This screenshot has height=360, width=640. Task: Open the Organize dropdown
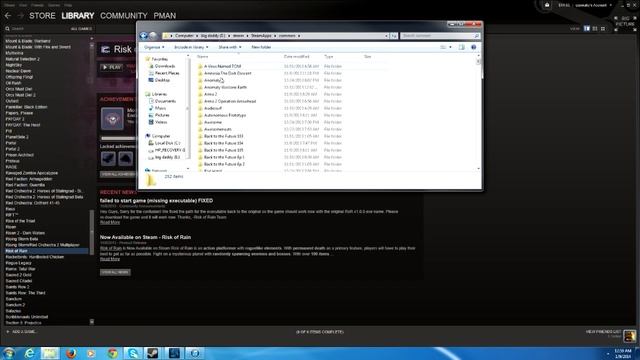click(154, 47)
